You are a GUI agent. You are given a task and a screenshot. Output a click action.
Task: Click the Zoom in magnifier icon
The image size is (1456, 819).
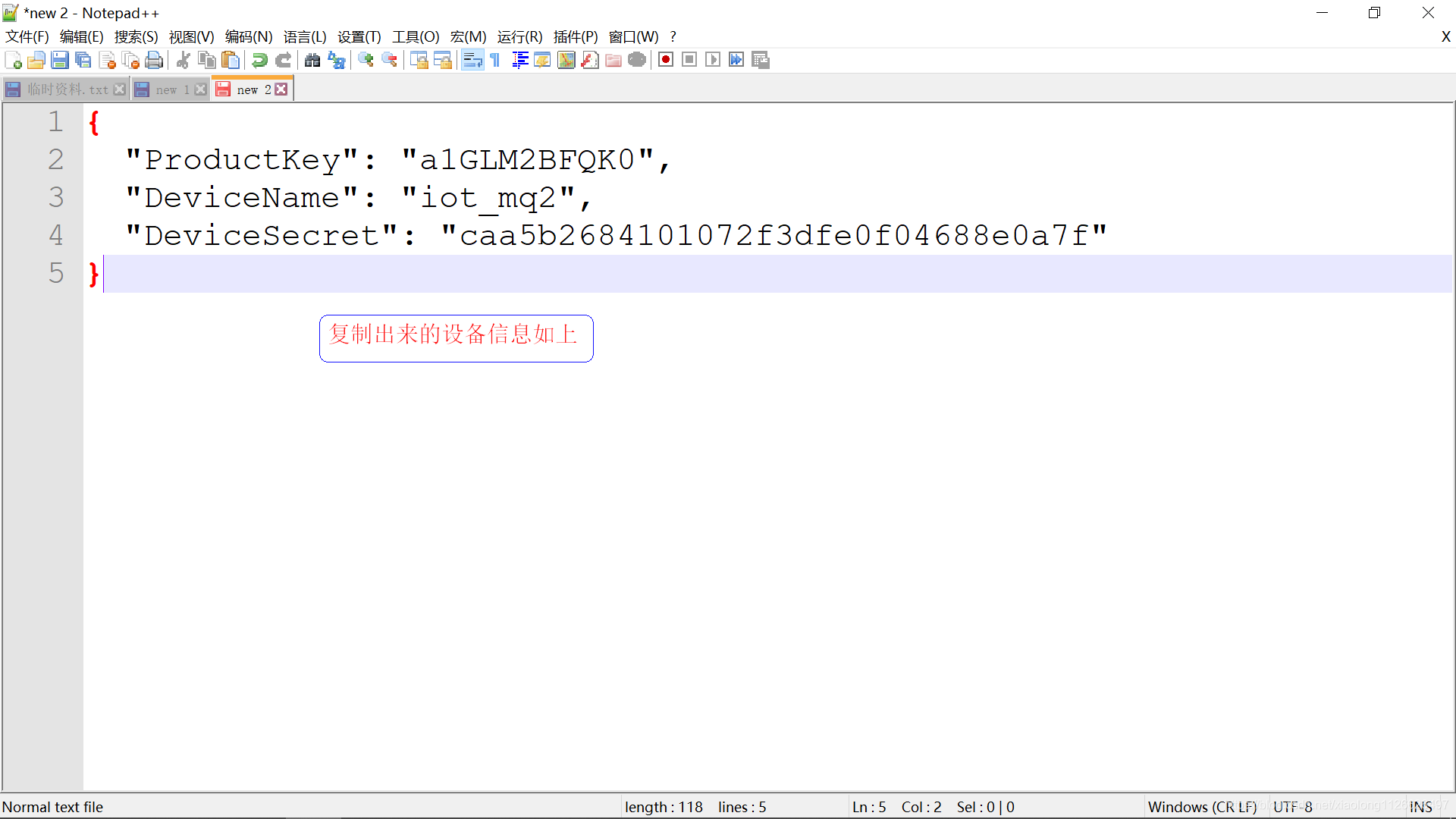pos(366,60)
